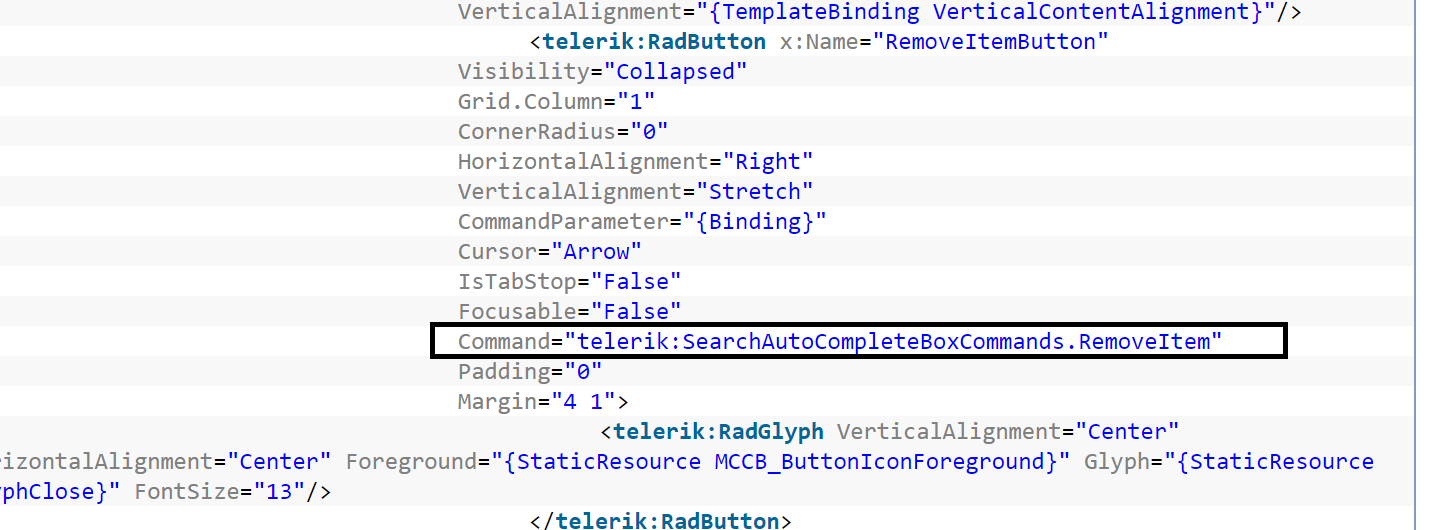Click the Padding="0" line

(530, 372)
